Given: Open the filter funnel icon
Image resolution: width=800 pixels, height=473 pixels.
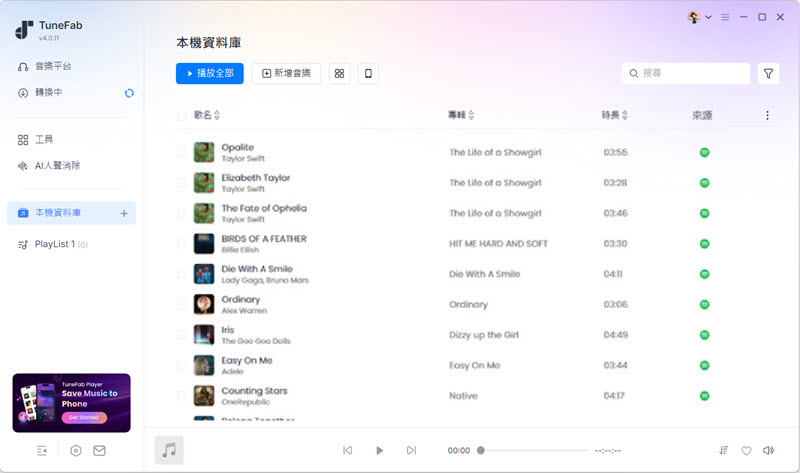Looking at the screenshot, I should coord(768,73).
